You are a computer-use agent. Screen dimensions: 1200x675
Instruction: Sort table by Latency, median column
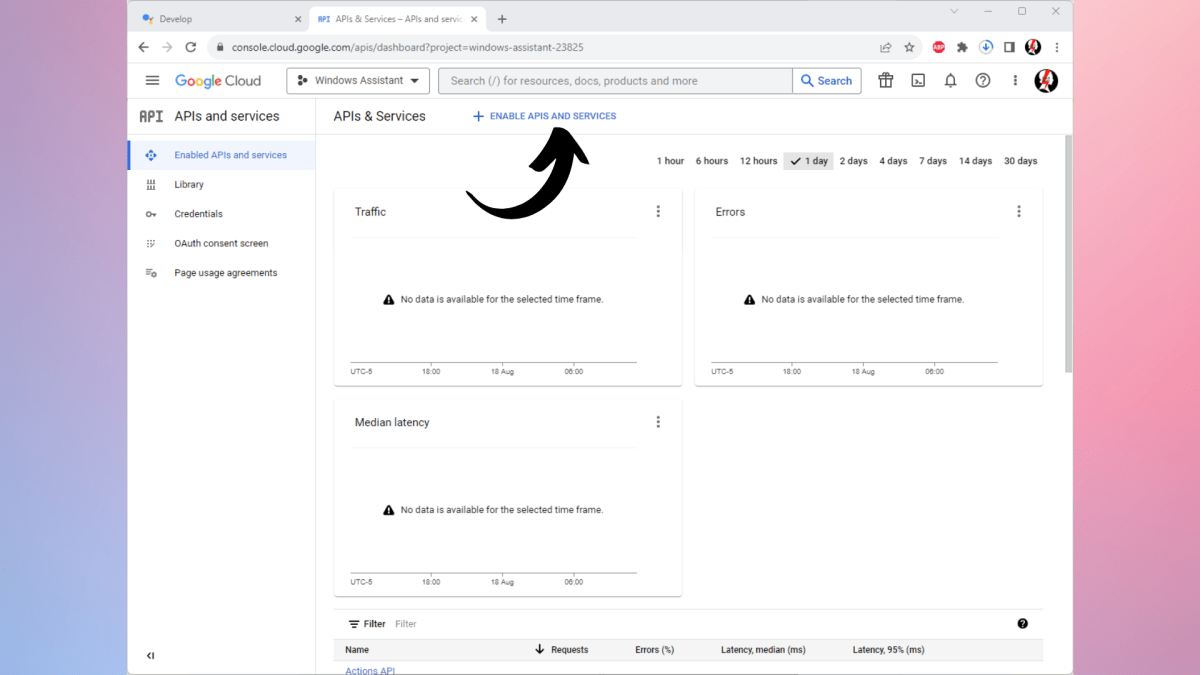coord(763,650)
